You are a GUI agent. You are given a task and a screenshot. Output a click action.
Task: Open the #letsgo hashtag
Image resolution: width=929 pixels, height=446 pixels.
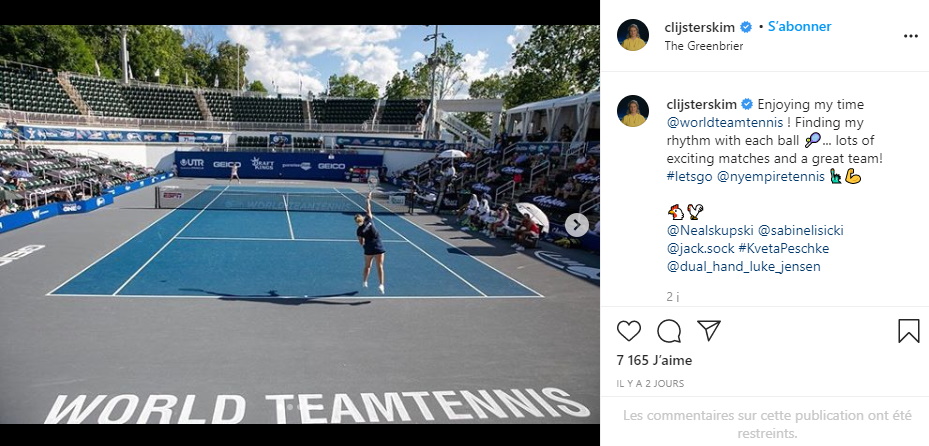[x=689, y=177]
